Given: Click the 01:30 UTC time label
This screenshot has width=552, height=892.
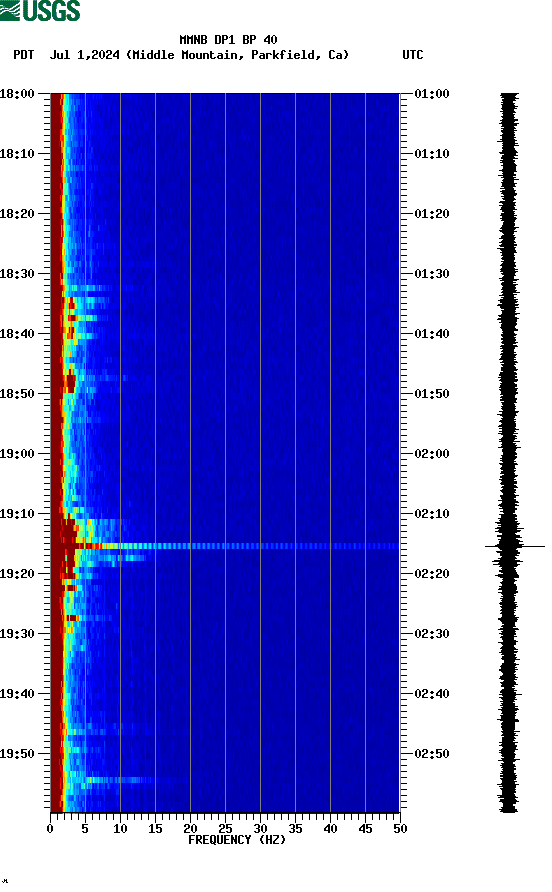Looking at the screenshot, I should (432, 274).
